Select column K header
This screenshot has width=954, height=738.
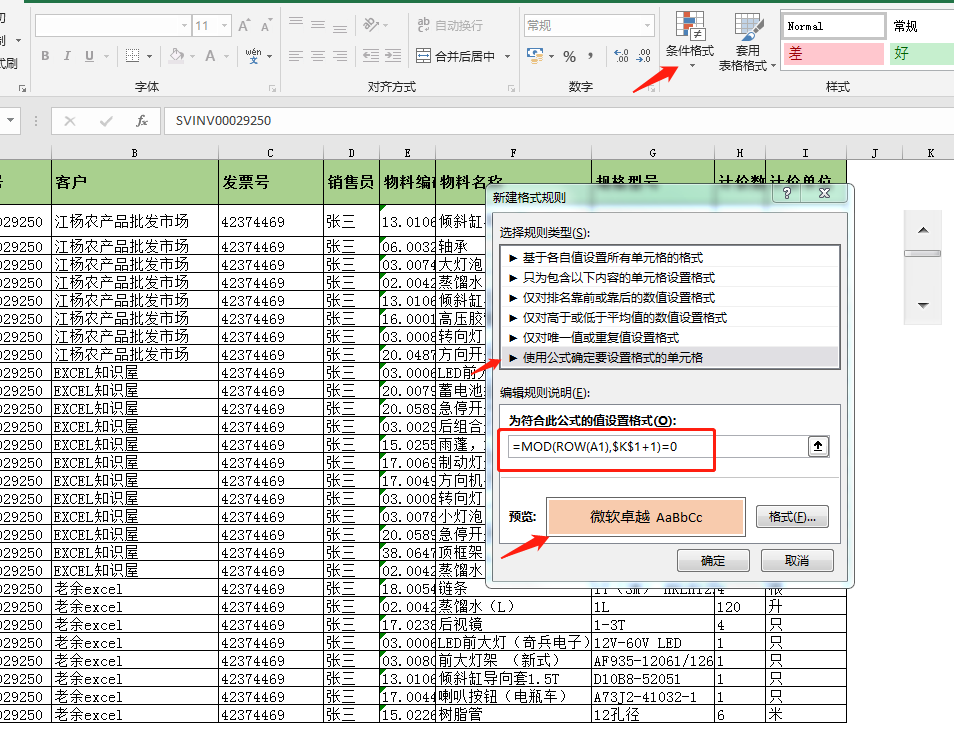930,153
